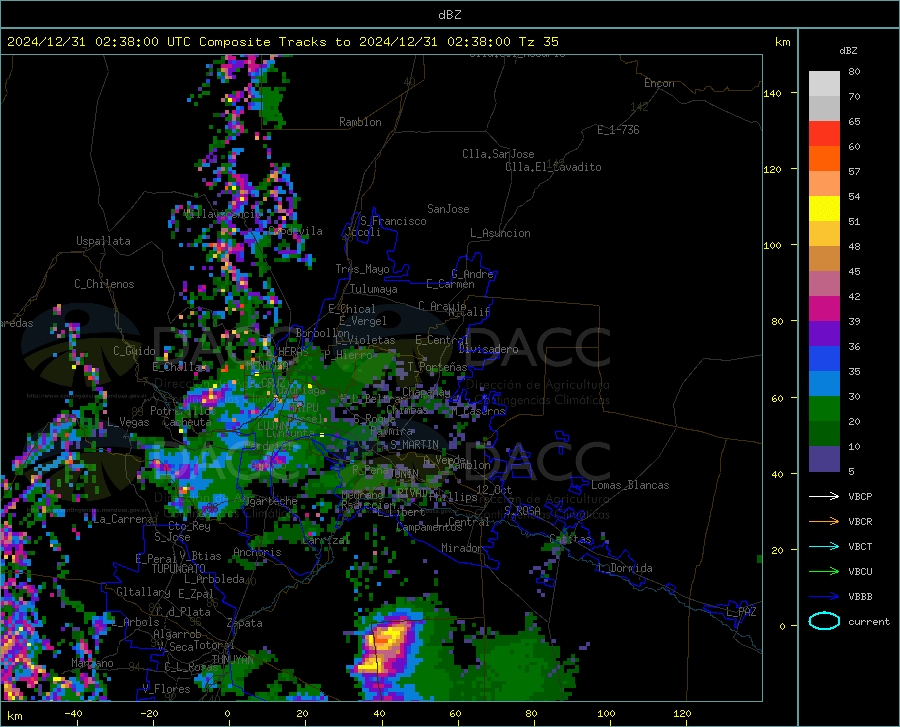Click the L_Asuncion map label
The height and width of the screenshot is (727, 900).
[x=500, y=233]
